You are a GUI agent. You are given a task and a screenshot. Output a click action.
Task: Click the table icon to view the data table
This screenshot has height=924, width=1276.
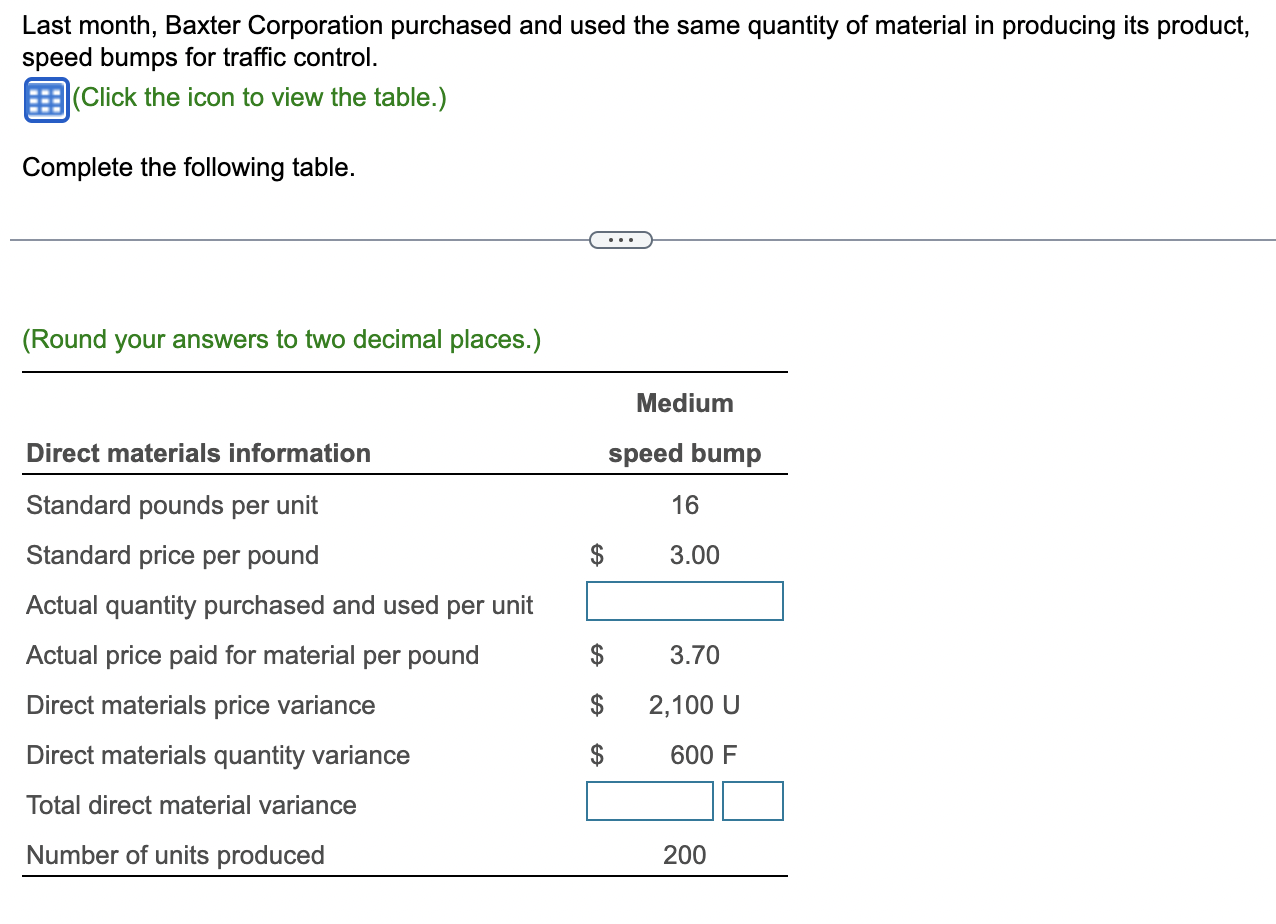[44, 99]
